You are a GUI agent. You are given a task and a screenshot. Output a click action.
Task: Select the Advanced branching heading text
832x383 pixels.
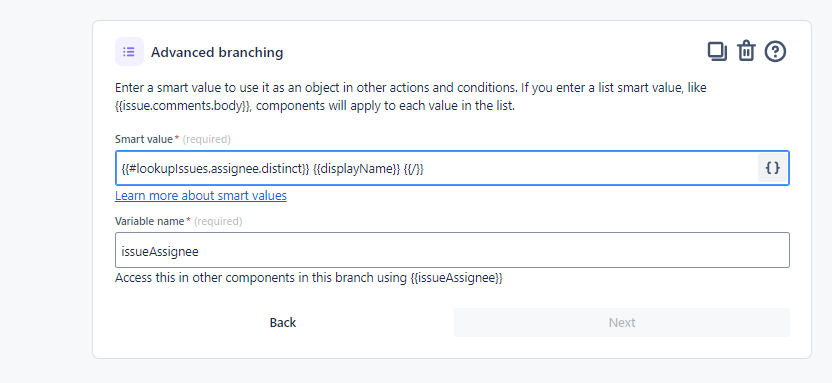pyautogui.click(x=217, y=53)
